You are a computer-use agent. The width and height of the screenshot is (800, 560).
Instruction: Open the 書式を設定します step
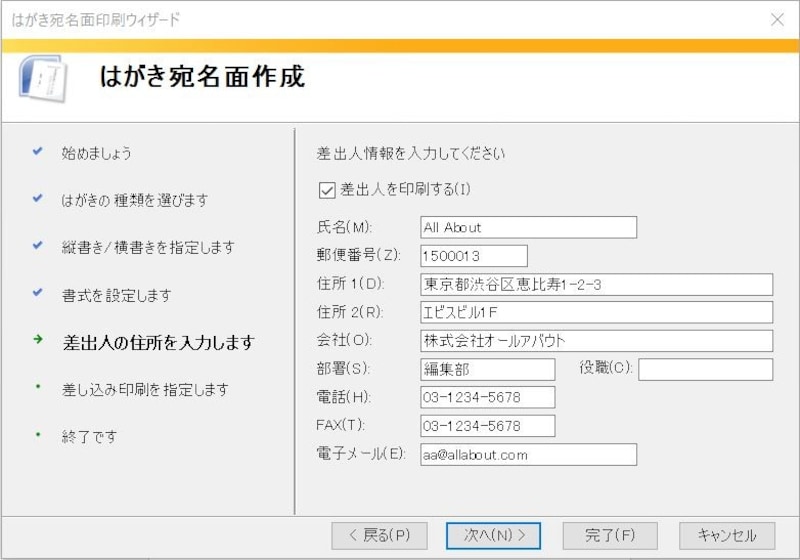coord(116,296)
